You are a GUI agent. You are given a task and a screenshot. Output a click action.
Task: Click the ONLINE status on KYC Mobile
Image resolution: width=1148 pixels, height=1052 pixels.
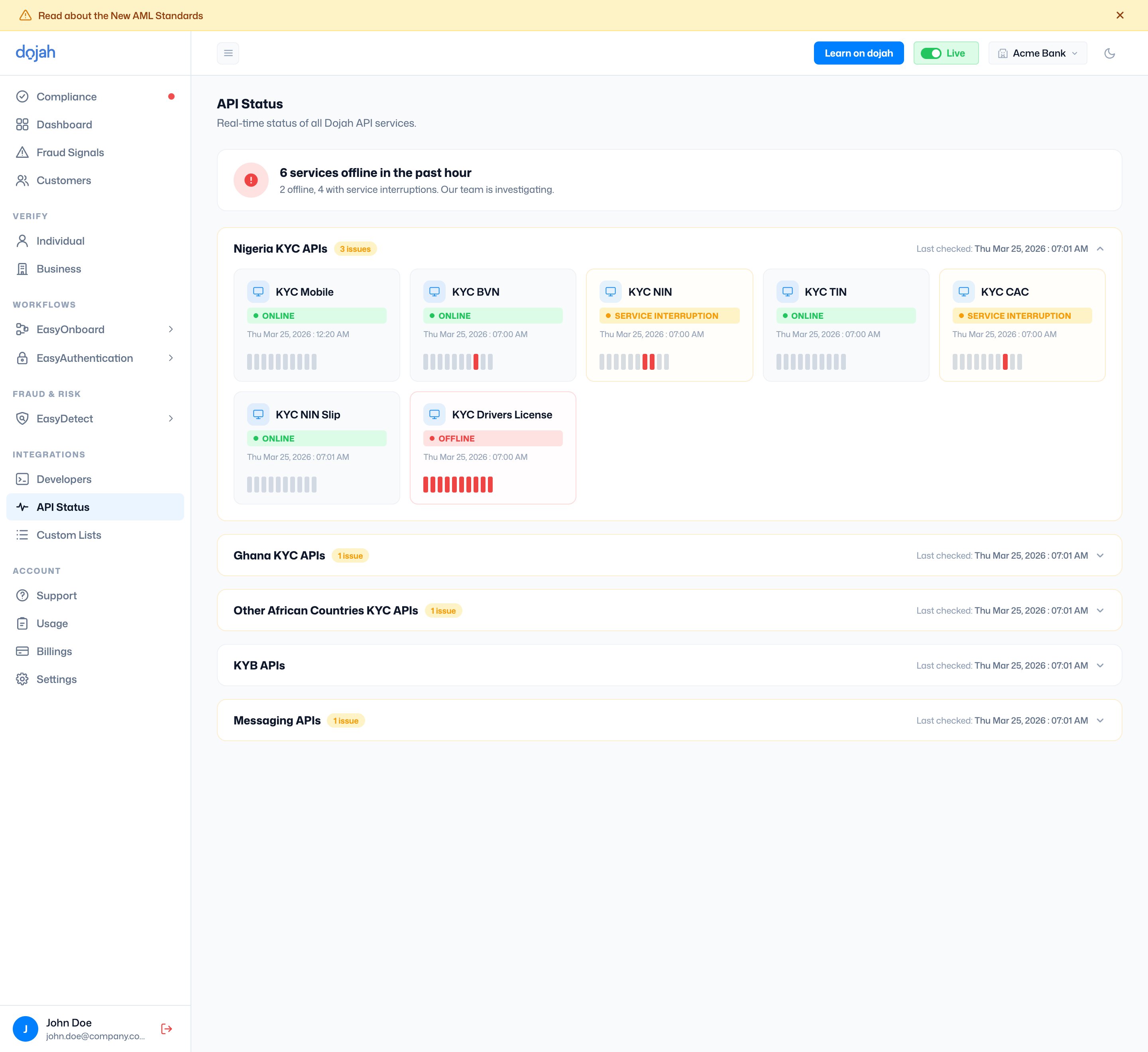pyautogui.click(x=316, y=316)
